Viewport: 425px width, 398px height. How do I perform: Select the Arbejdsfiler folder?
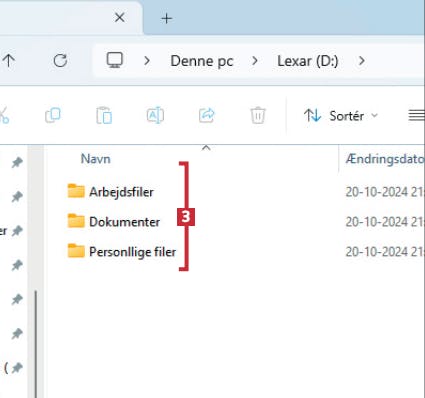(121, 192)
